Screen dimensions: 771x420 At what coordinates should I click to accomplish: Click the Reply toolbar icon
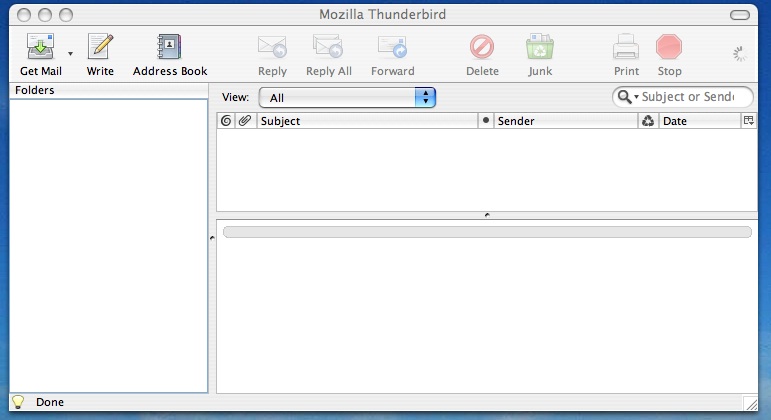pyautogui.click(x=272, y=47)
